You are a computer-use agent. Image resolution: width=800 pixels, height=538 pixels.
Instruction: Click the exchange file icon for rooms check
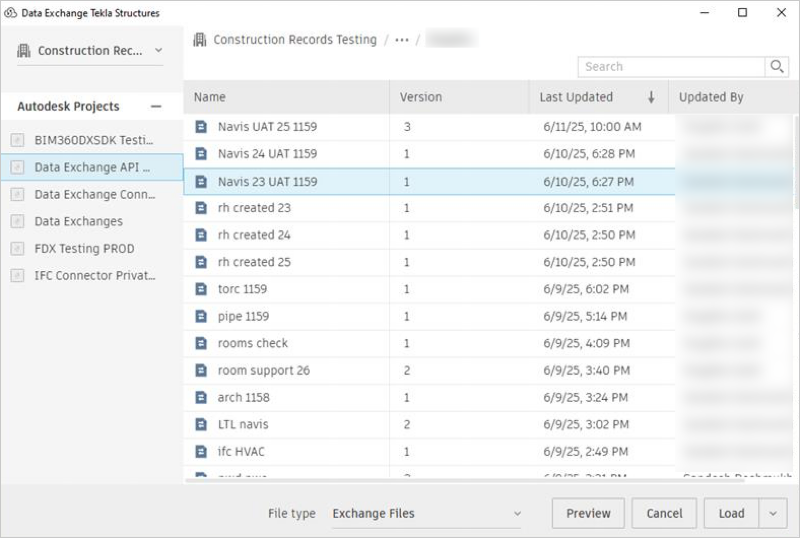point(202,343)
